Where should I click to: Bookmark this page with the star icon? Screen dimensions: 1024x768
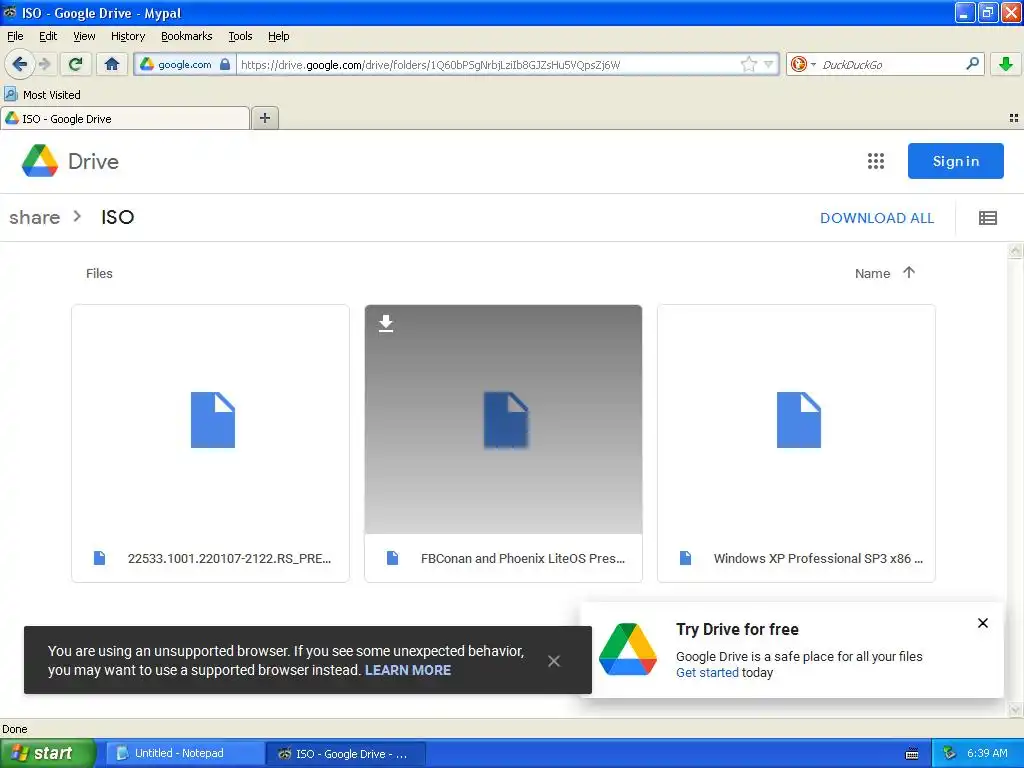pos(748,64)
